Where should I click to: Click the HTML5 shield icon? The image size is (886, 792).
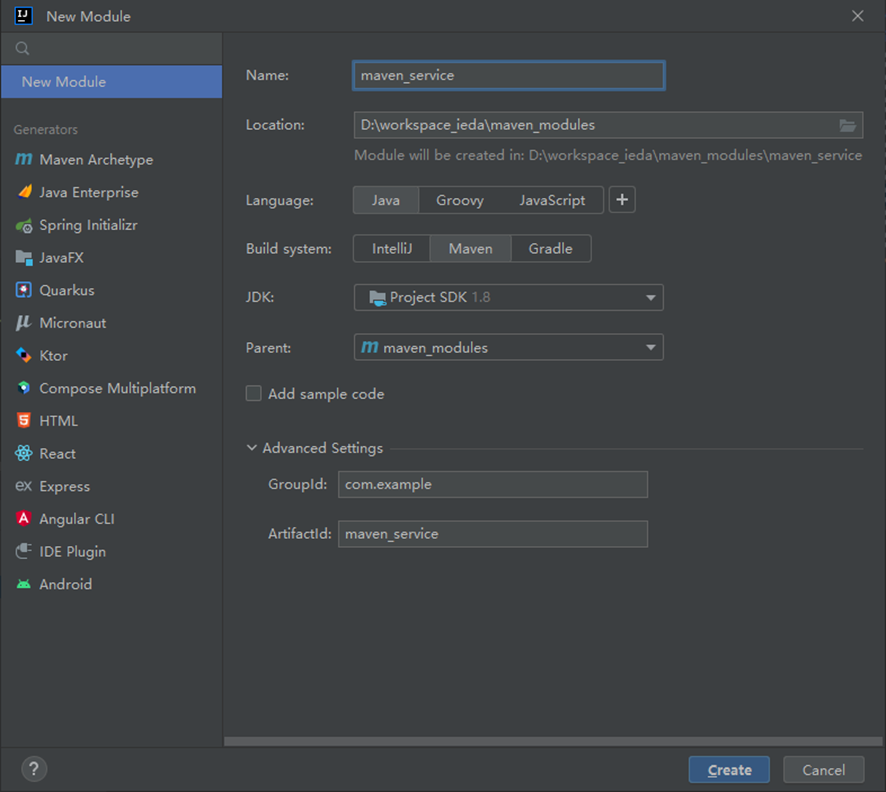point(24,420)
